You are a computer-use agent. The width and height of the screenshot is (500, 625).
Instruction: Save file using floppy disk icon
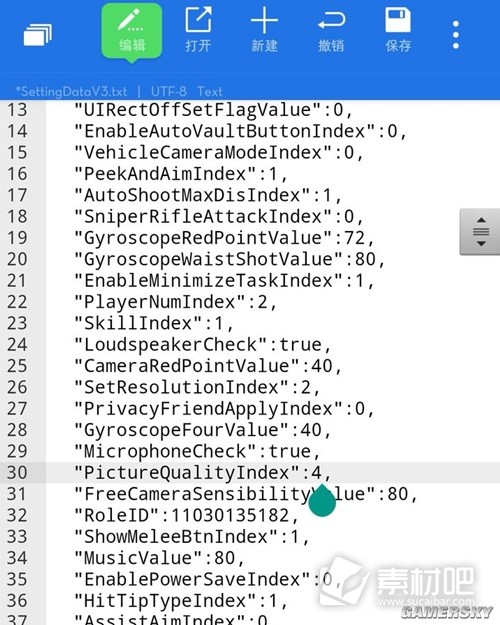(398, 30)
